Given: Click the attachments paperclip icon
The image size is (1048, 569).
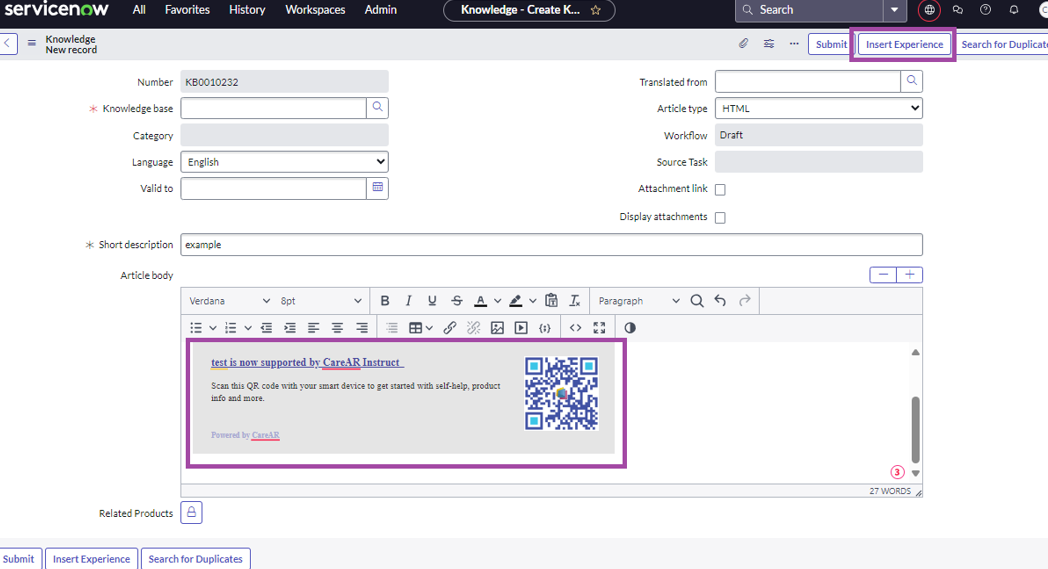Looking at the screenshot, I should (x=743, y=43).
